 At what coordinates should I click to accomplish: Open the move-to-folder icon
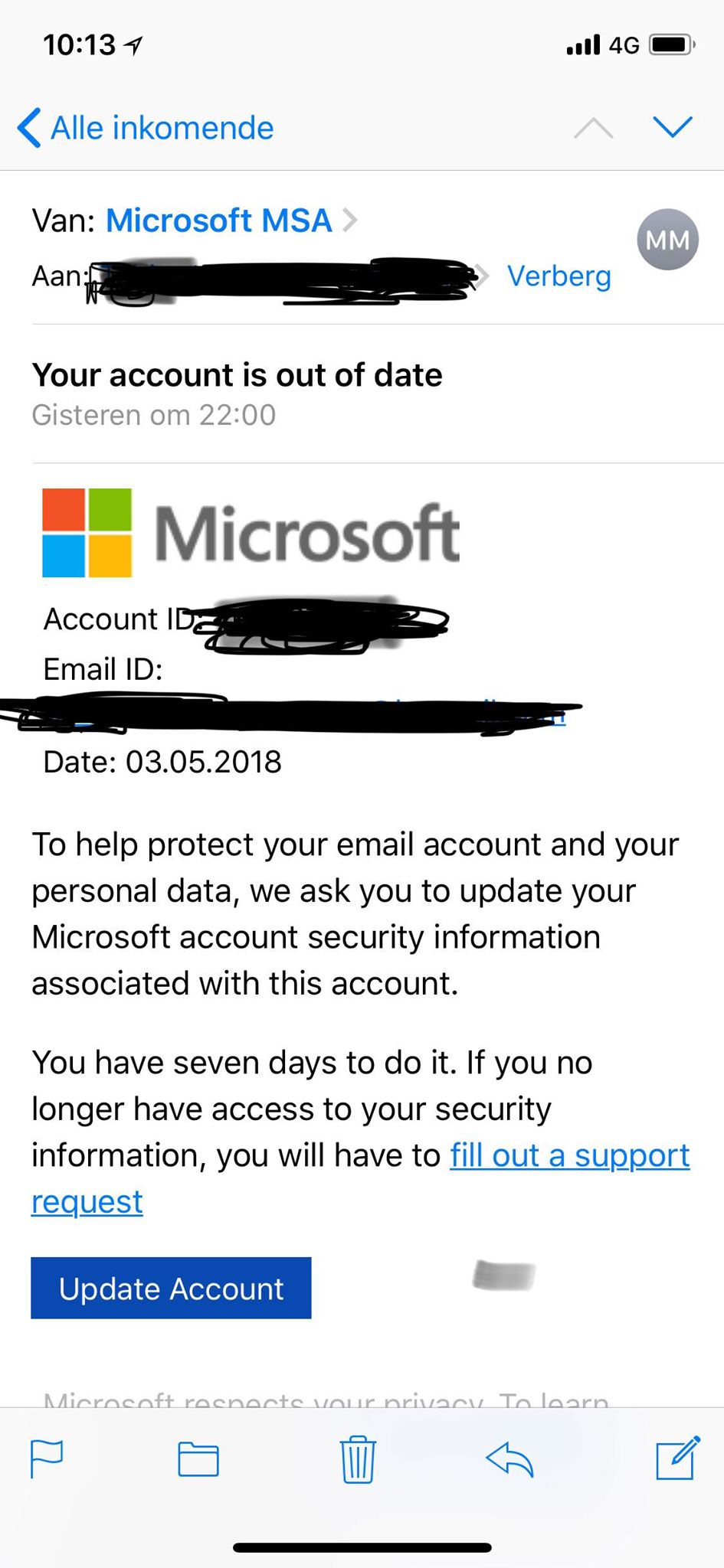pos(198,1459)
